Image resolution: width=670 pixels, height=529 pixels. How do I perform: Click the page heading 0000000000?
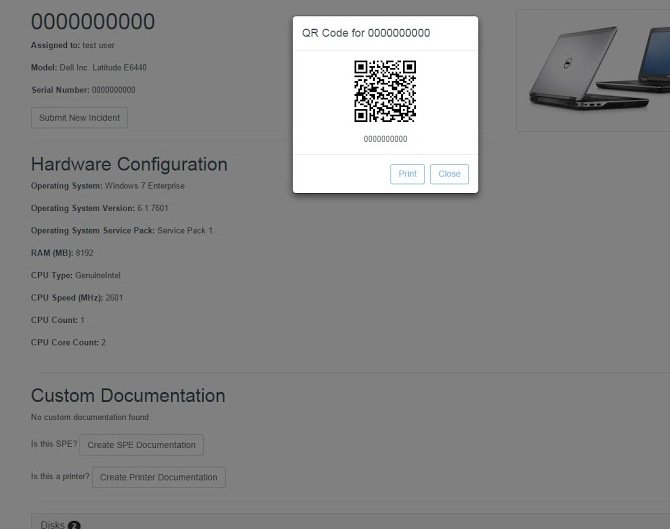click(x=93, y=21)
